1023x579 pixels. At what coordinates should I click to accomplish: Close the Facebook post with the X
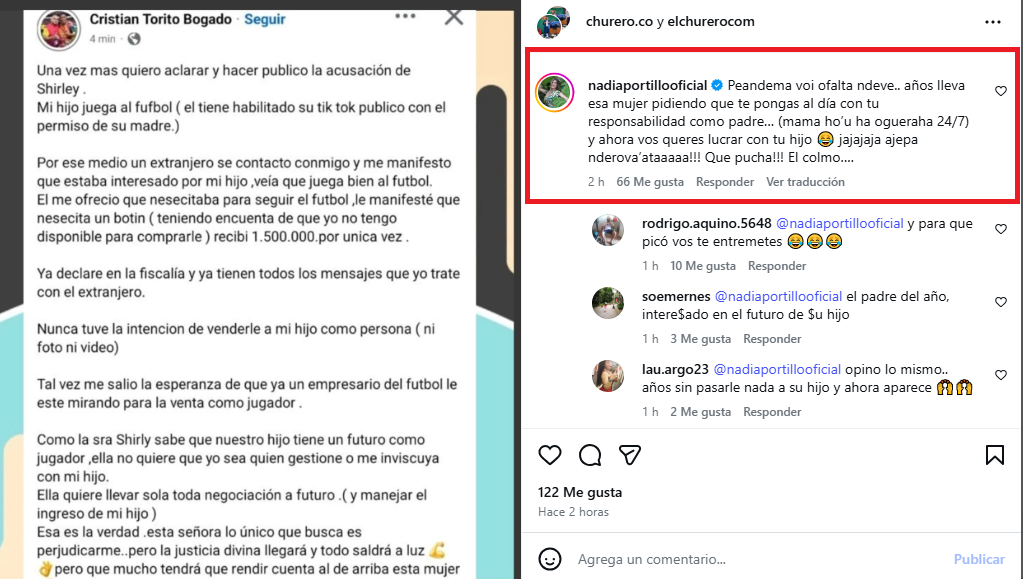click(x=454, y=17)
